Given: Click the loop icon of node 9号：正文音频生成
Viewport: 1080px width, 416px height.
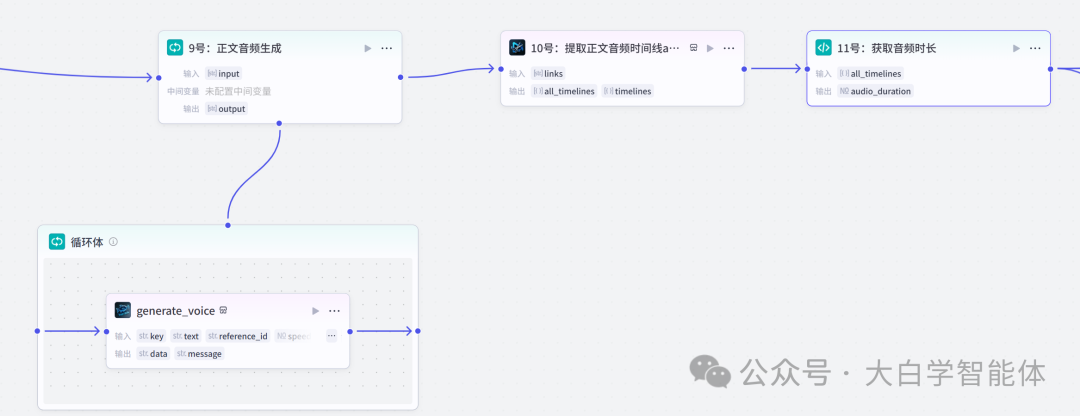Looking at the screenshot, I should click(175, 48).
